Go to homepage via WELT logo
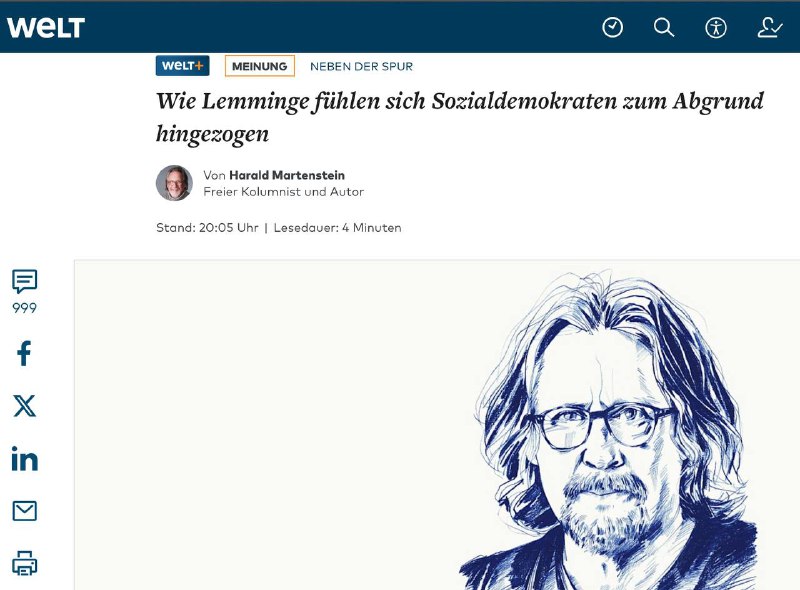The width and height of the screenshot is (800, 590). pyautogui.click(x=46, y=27)
